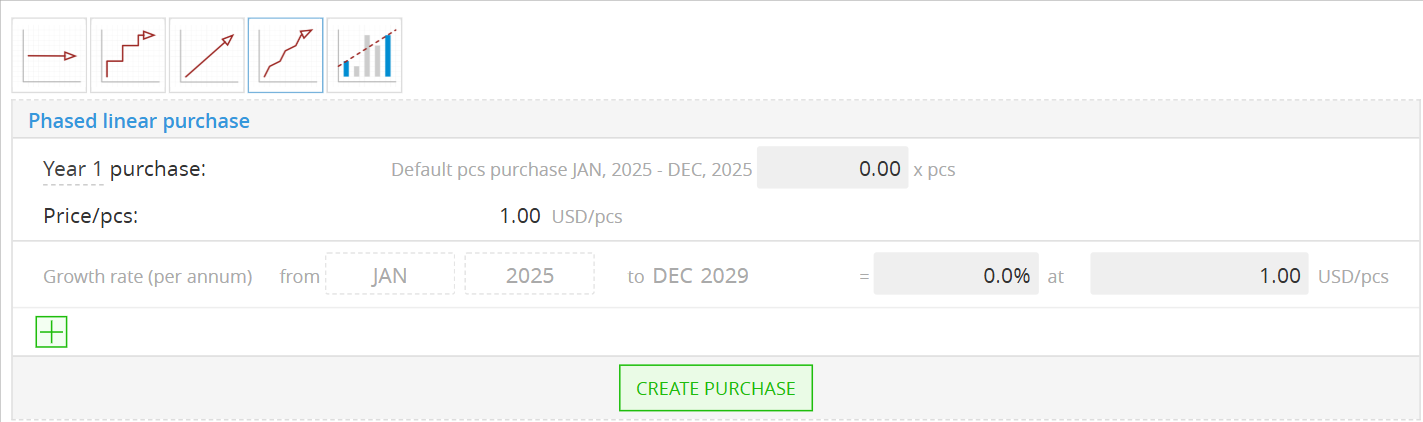This screenshot has width=1423, height=422.
Task: Open the JAN start month dropdown
Action: point(390,275)
